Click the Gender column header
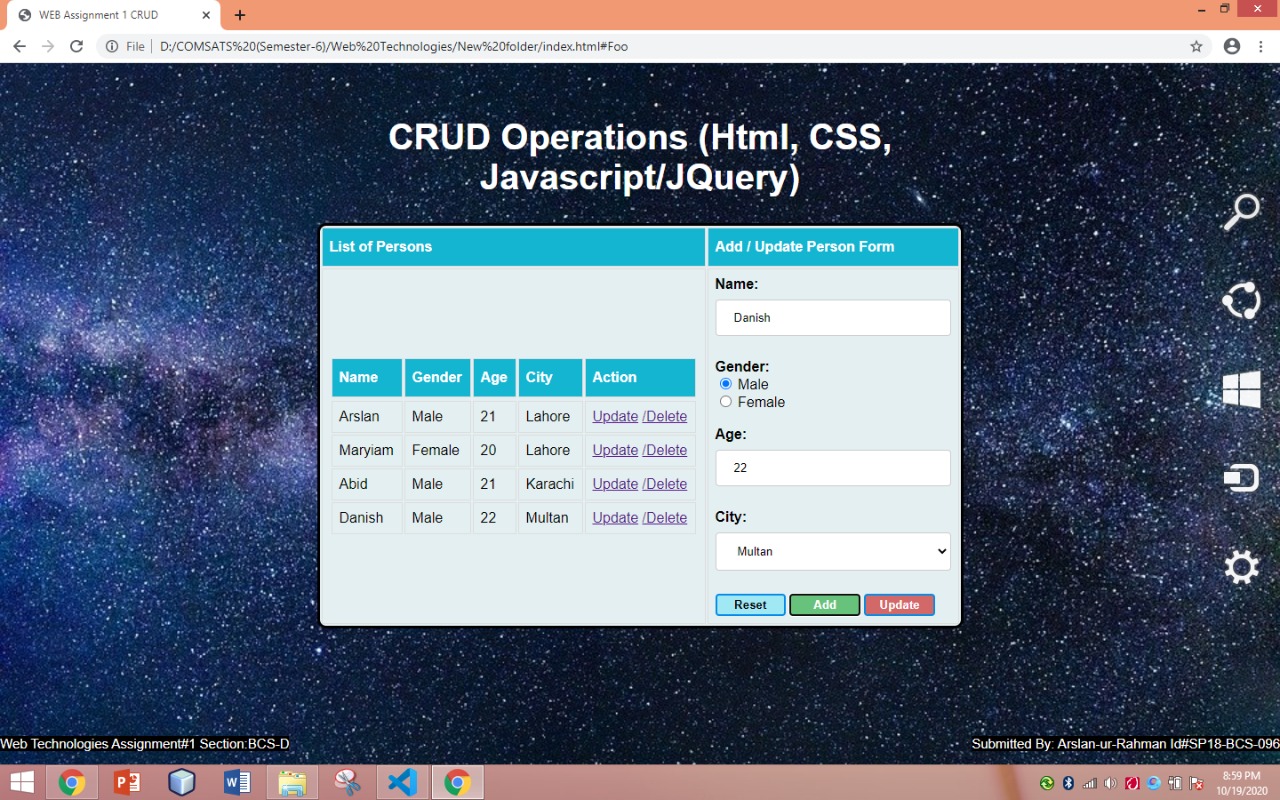Viewport: 1280px width, 800px height. (x=437, y=378)
